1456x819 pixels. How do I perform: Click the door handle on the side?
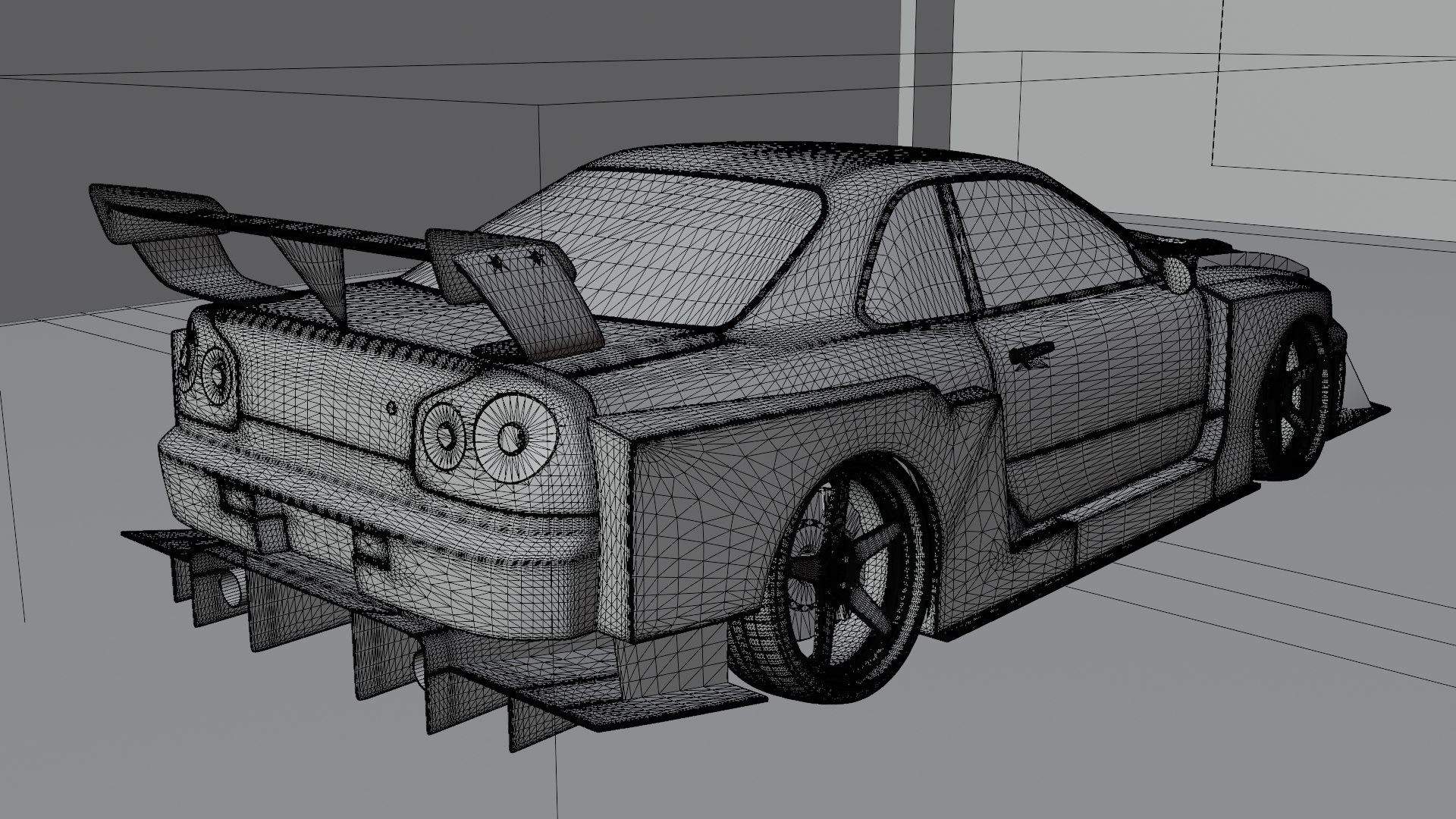[x=1033, y=353]
